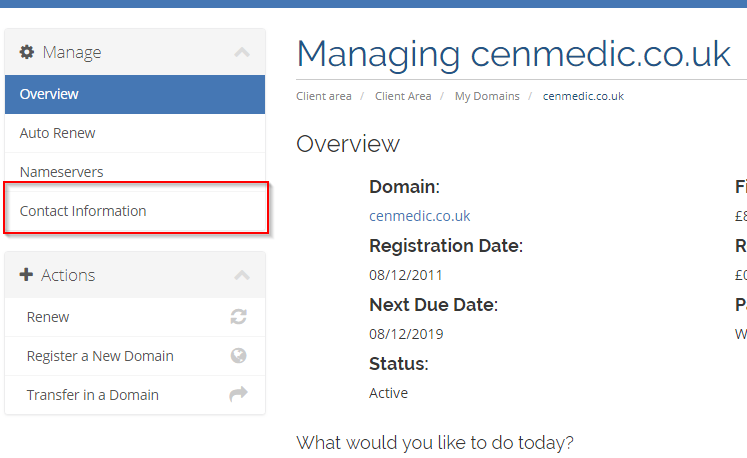Viewport: 747px width, 458px height.
Task: Click the Actions plus icon
Action: click(x=26, y=275)
